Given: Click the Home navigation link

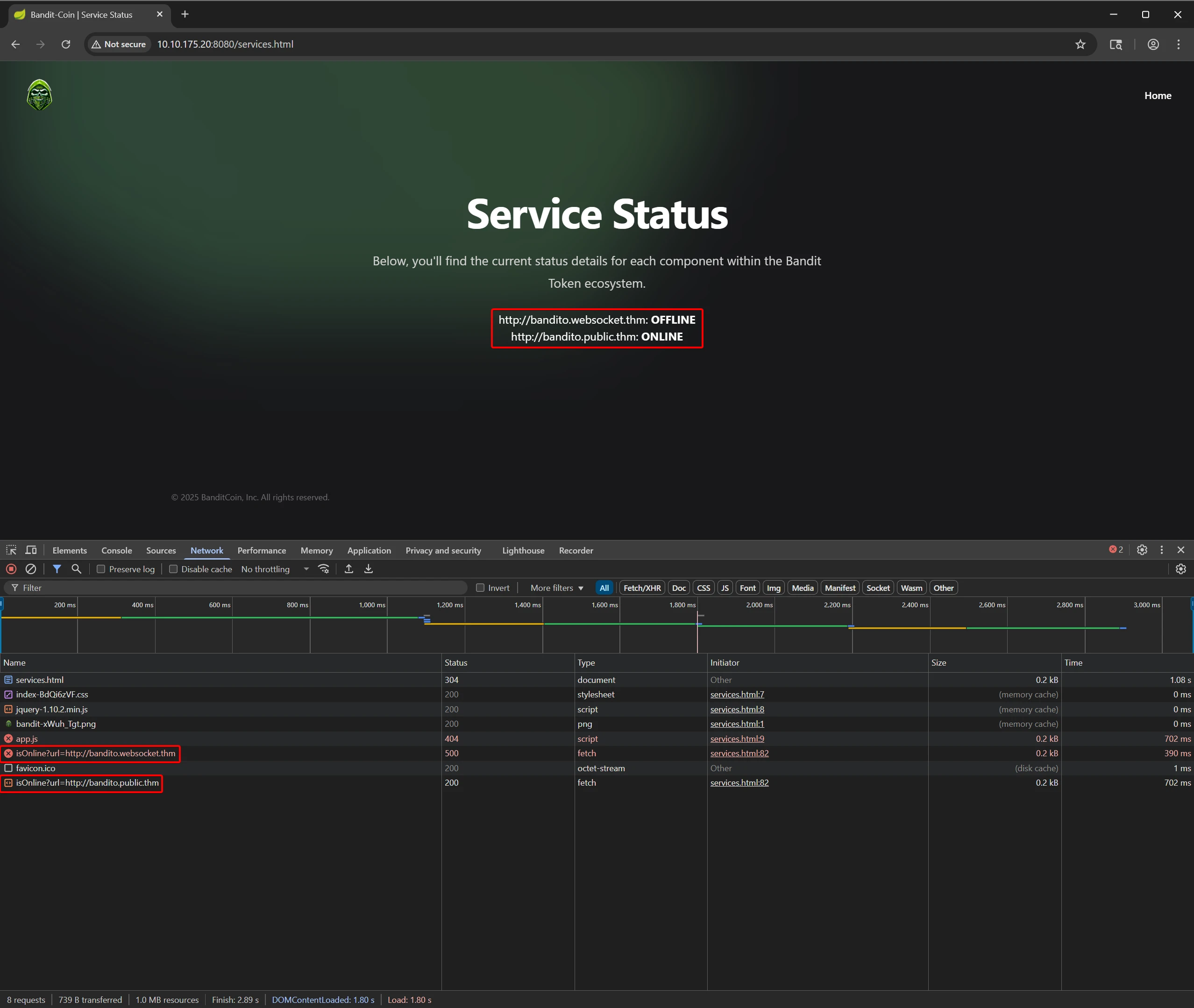Looking at the screenshot, I should coord(1158,96).
